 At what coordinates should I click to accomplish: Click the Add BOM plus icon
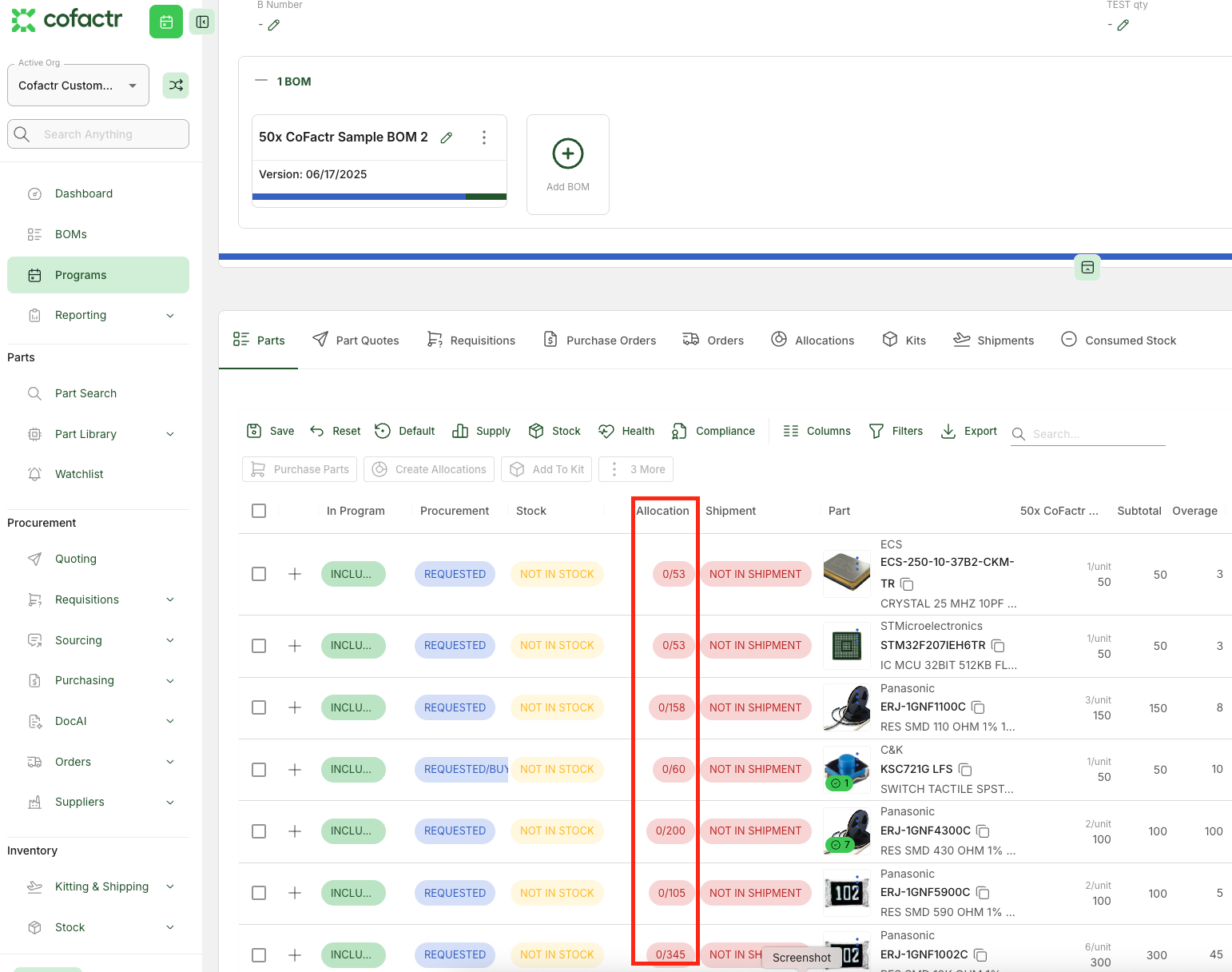point(568,153)
